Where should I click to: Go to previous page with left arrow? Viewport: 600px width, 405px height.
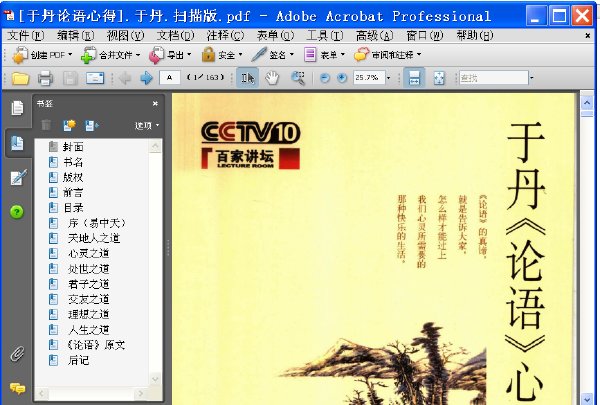125,78
